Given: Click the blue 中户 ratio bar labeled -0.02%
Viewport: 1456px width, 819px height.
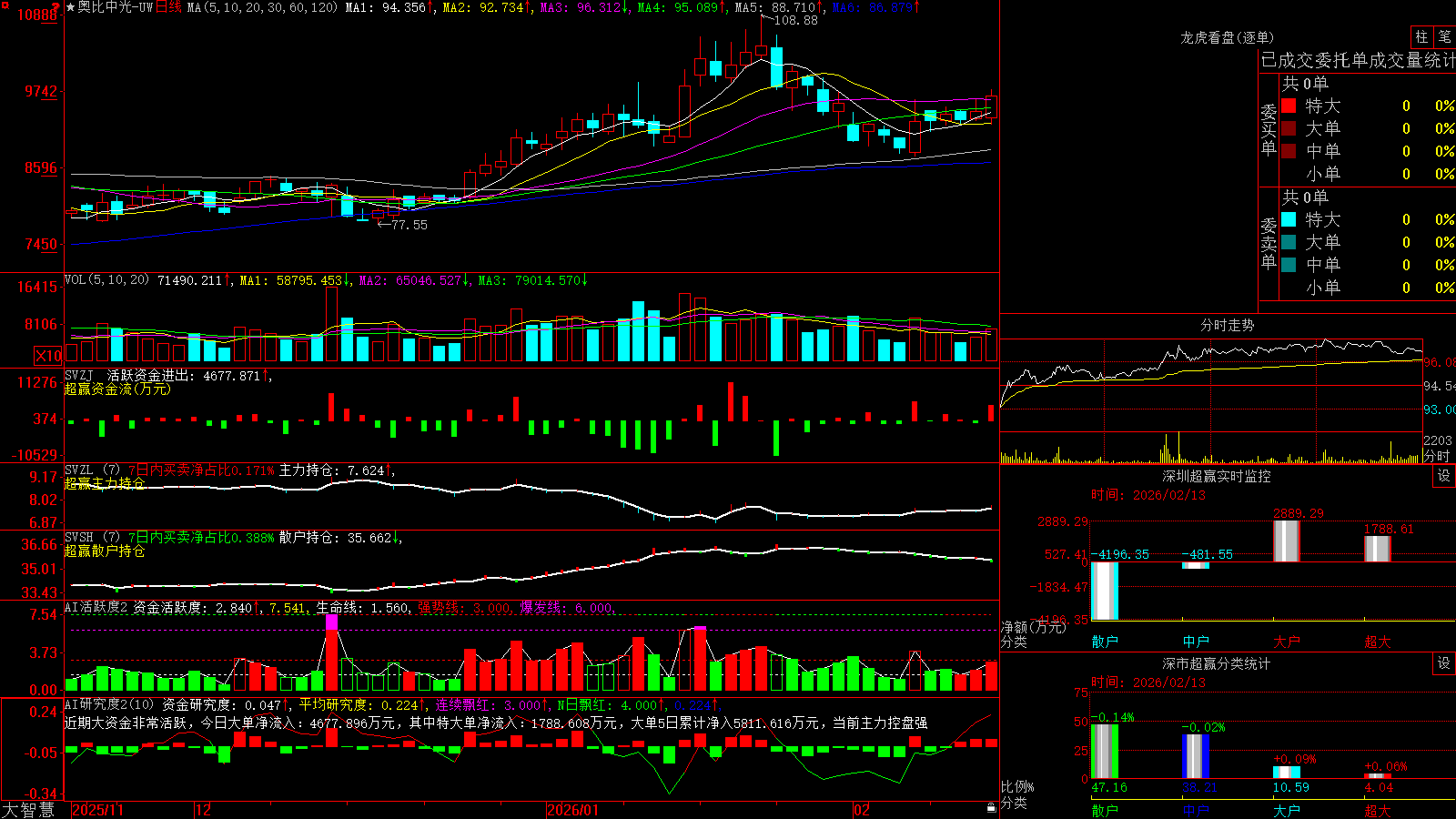Looking at the screenshot, I should coord(1196,756).
